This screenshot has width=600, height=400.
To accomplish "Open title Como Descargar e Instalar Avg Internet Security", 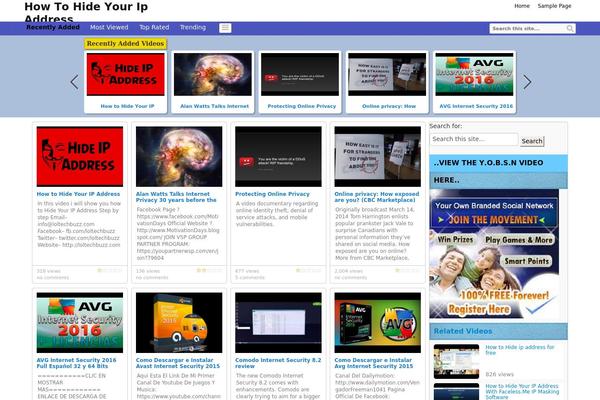I will pyautogui.click(x=373, y=363).
